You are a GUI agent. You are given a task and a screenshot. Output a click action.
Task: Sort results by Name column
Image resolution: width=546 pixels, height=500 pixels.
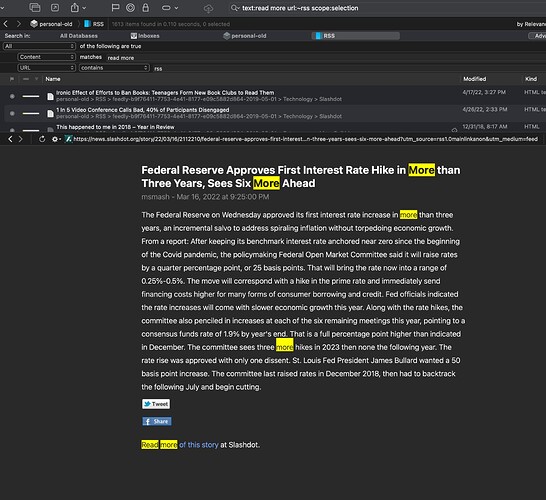(53, 79)
